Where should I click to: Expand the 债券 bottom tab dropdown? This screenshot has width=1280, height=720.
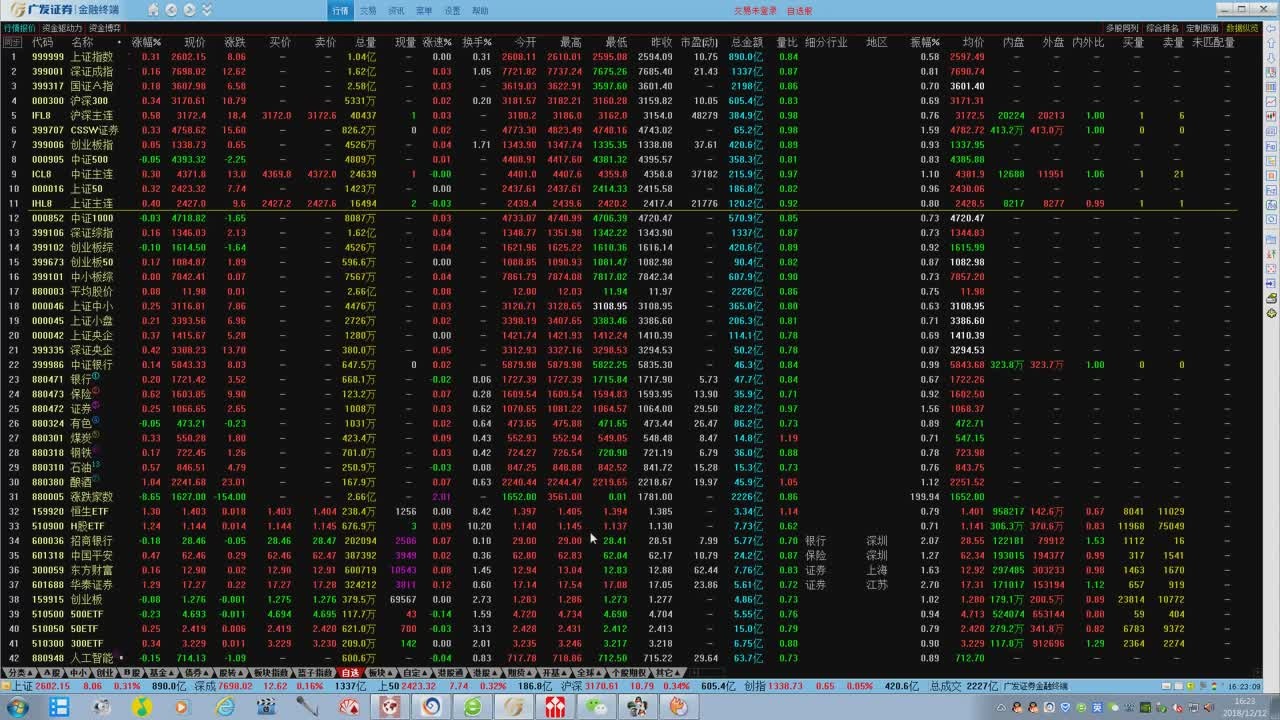pos(205,673)
